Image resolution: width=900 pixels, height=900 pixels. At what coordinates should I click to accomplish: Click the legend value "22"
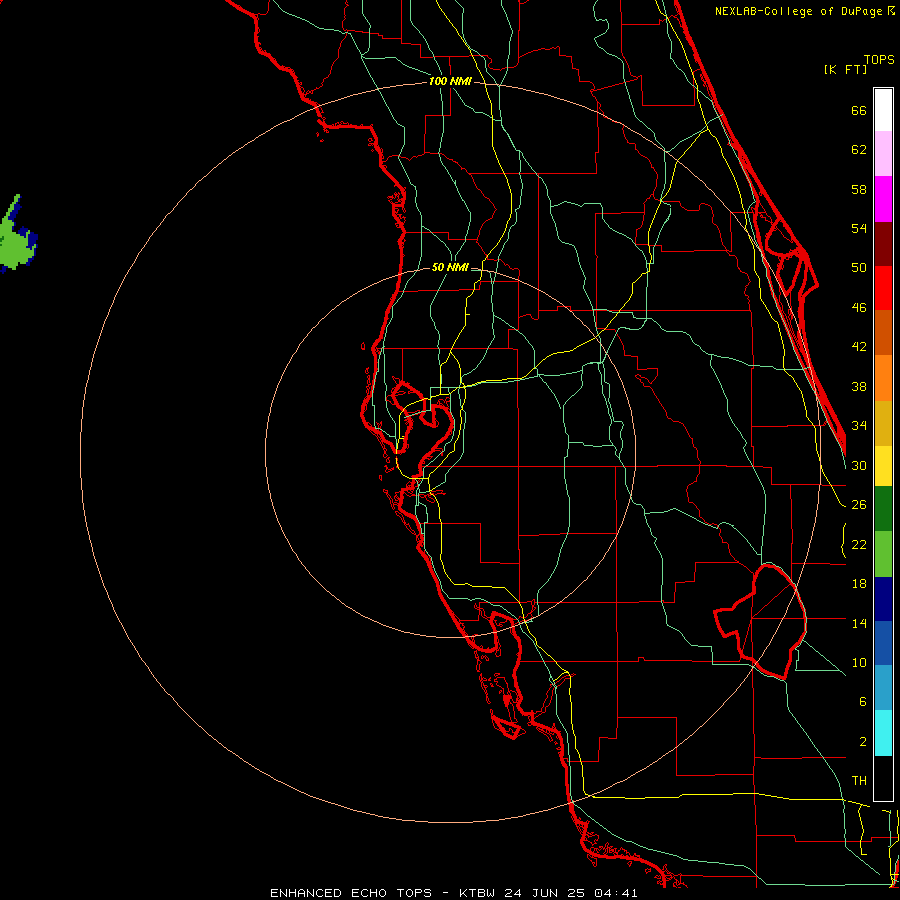(859, 544)
